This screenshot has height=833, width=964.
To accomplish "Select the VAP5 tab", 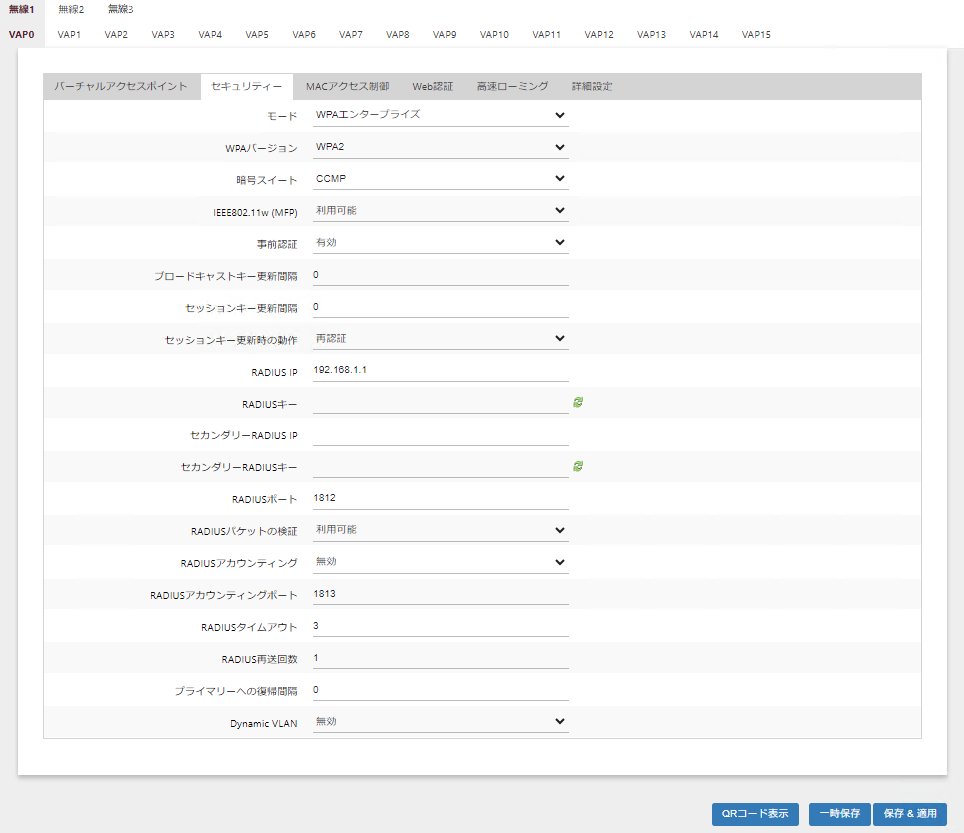I will (257, 35).
